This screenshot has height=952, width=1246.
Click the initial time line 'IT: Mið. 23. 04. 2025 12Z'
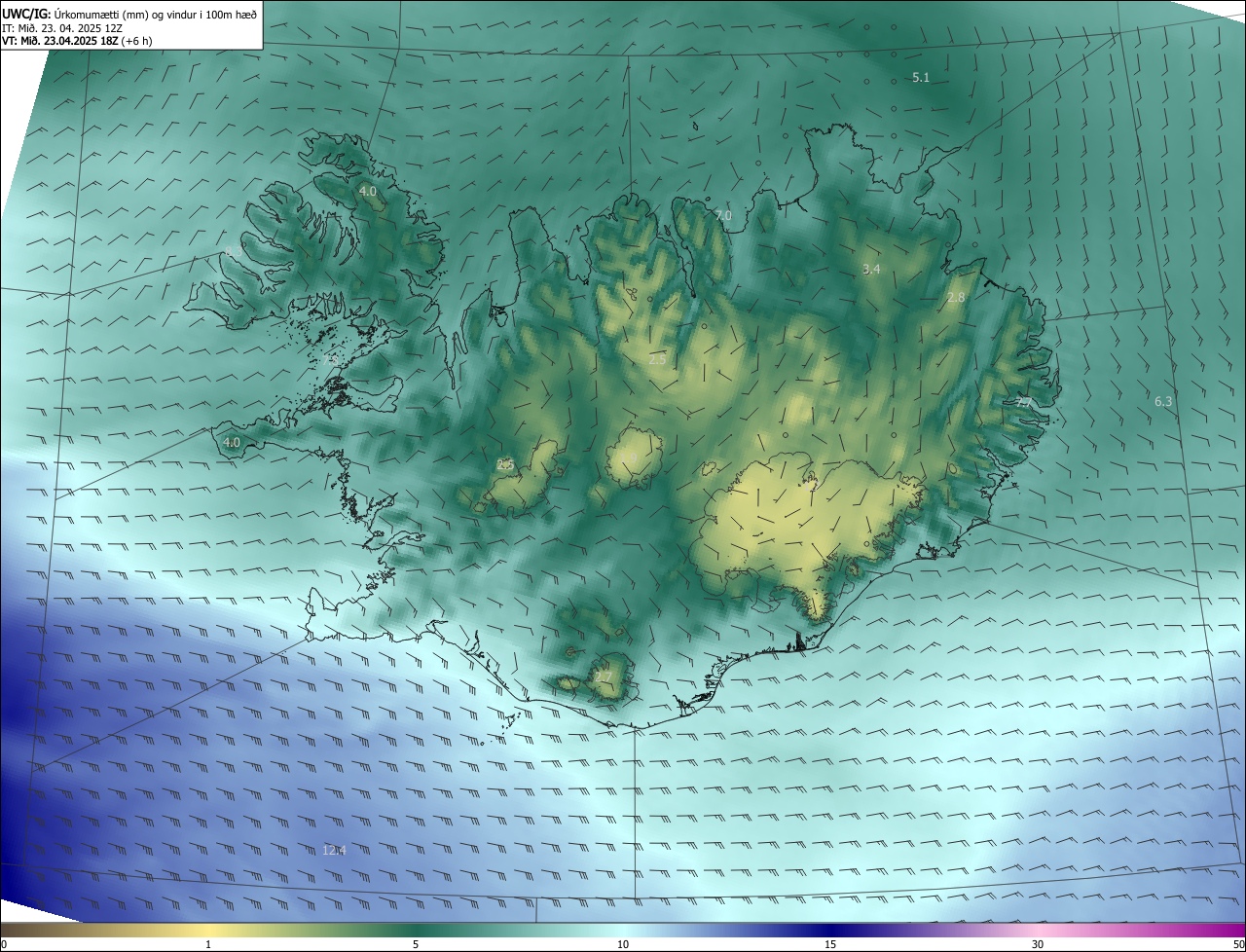point(61,27)
